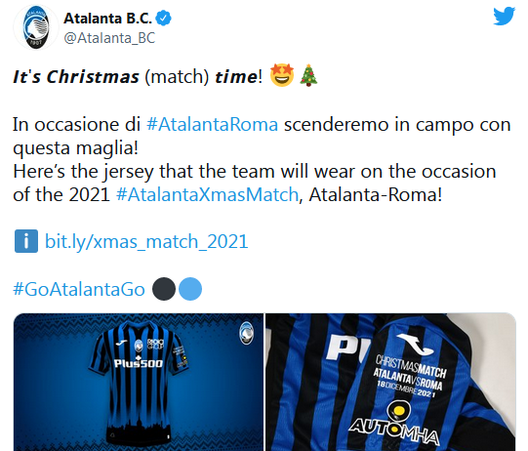Image resolution: width=528 pixels, height=451 pixels.
Task: Click the Automha logo on sleeve photo
Action: click(394, 424)
